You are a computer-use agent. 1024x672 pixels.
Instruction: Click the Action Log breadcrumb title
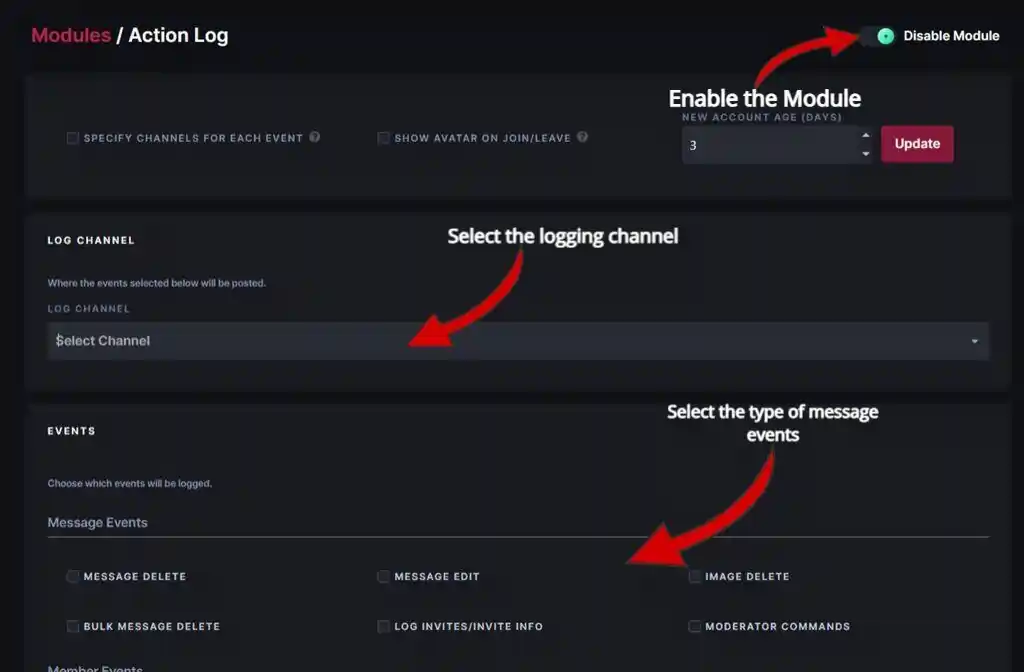pos(178,36)
